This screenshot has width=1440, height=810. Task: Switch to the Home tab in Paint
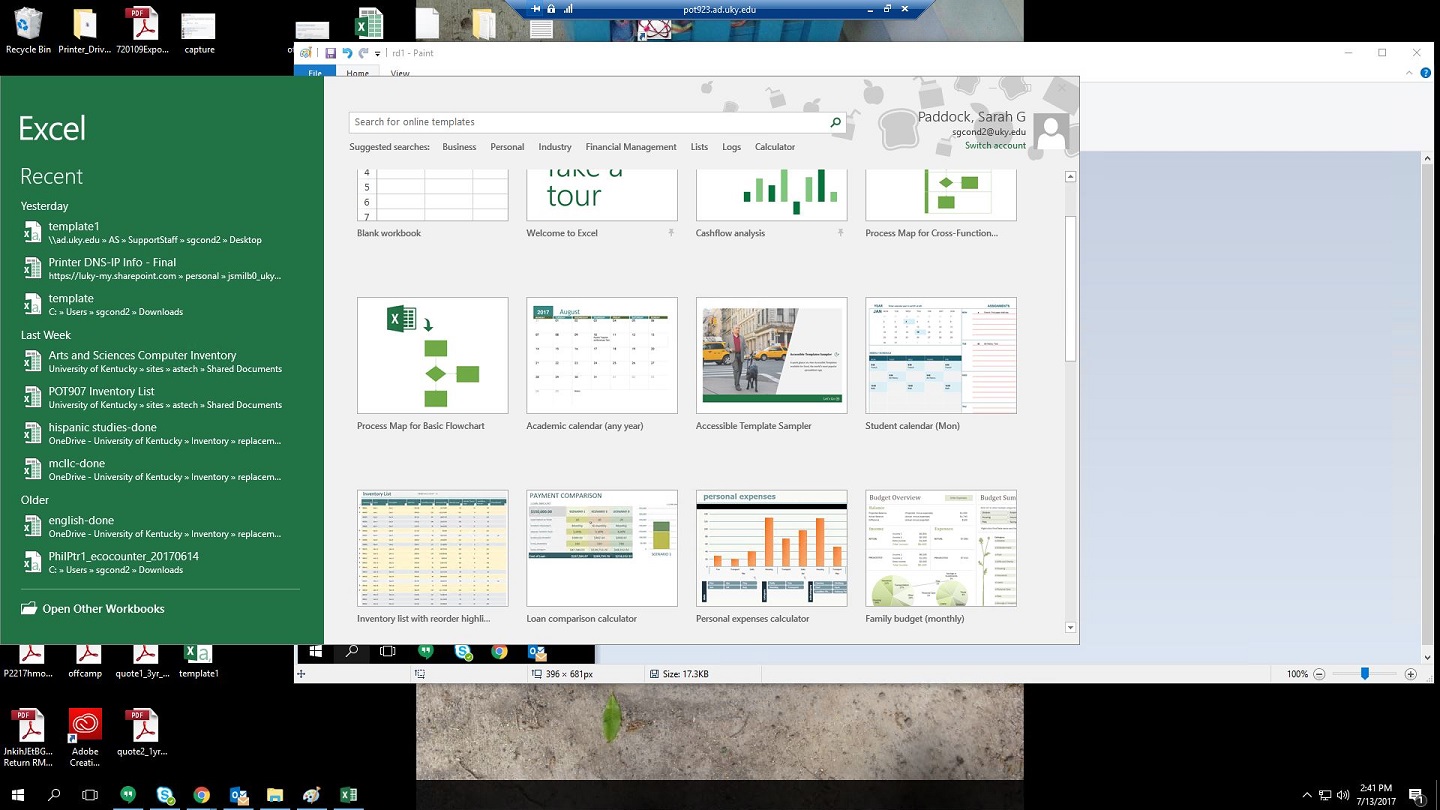click(357, 73)
